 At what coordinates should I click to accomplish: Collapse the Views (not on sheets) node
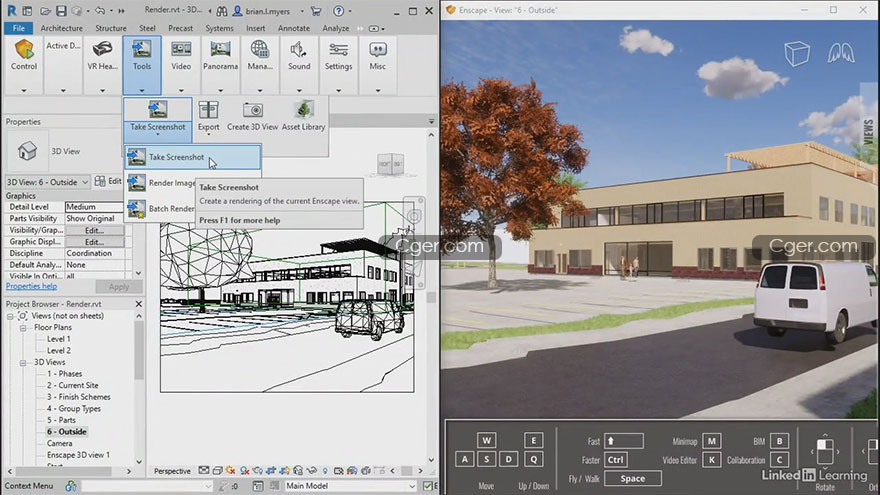10,317
